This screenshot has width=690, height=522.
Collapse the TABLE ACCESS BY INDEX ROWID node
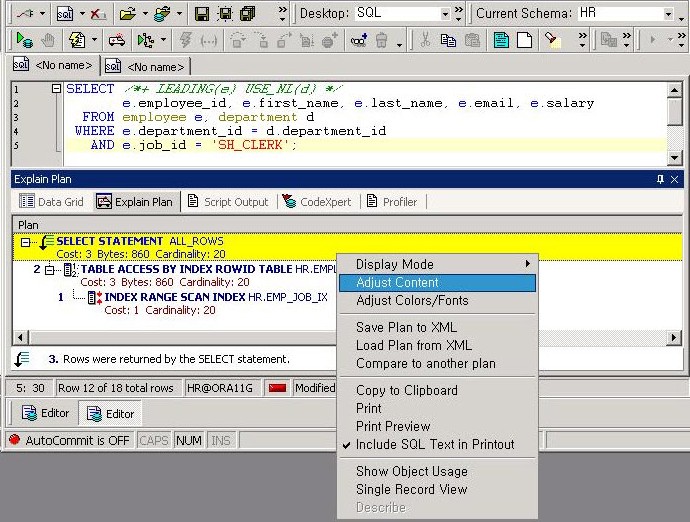(49, 270)
